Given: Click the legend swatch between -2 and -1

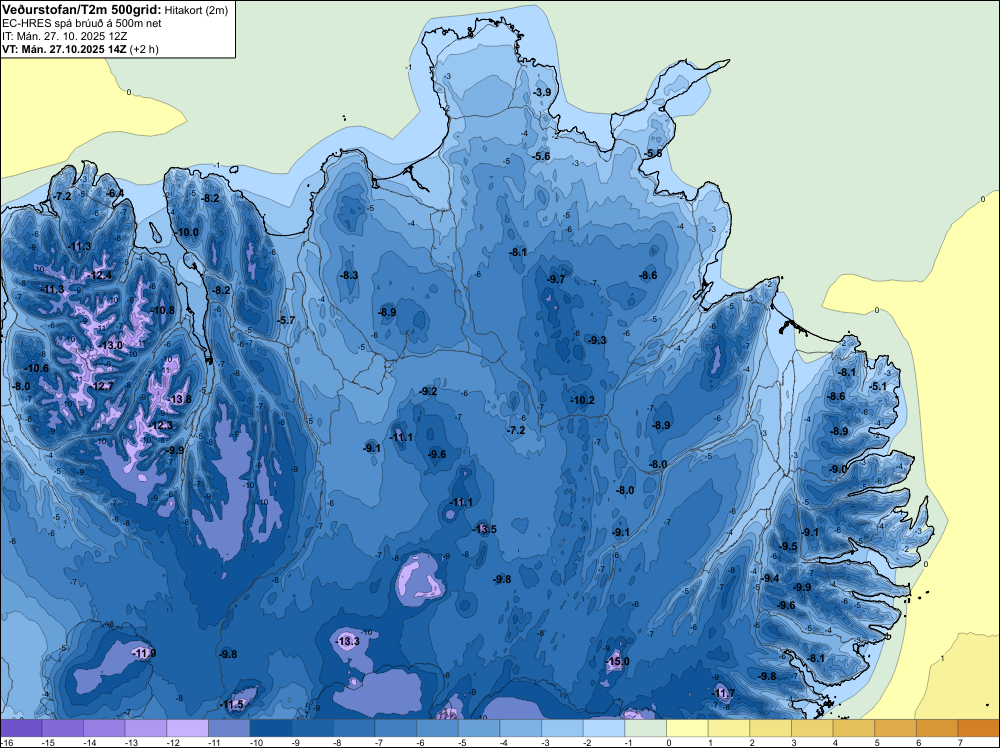Looking at the screenshot, I should coord(604,728).
